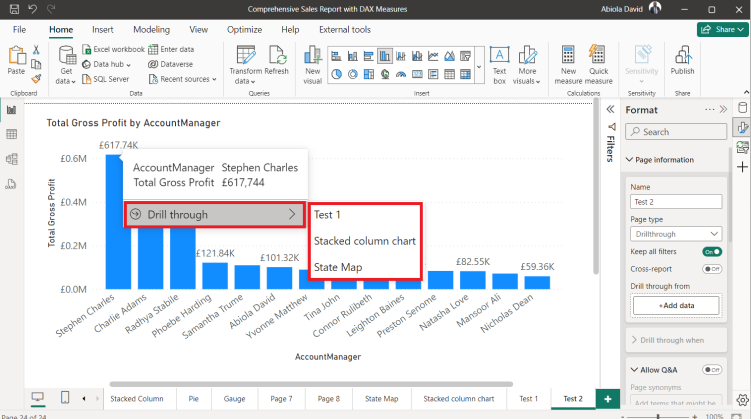Click the Cut scissors icon
Screen dimensions: 751x419
[36, 49]
